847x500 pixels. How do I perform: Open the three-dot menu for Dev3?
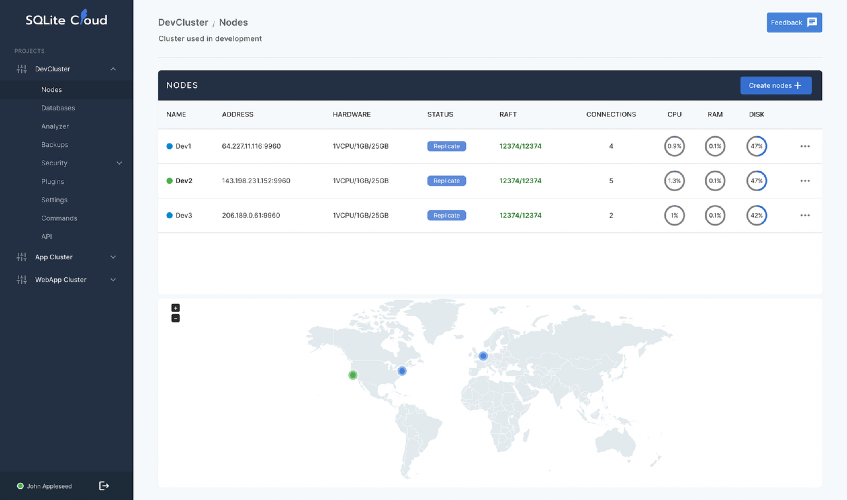pos(805,215)
